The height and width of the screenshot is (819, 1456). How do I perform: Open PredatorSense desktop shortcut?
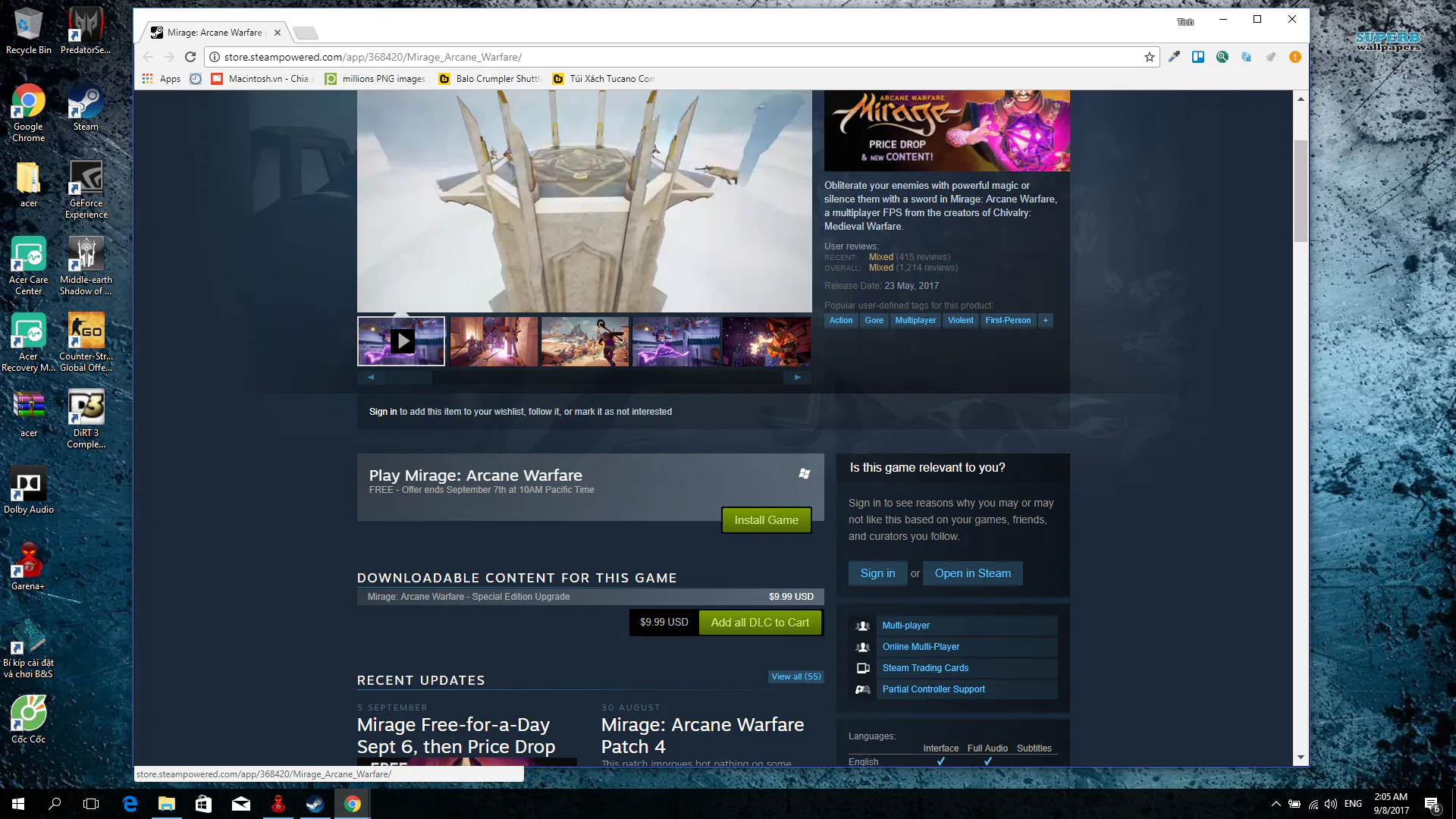tap(86, 31)
